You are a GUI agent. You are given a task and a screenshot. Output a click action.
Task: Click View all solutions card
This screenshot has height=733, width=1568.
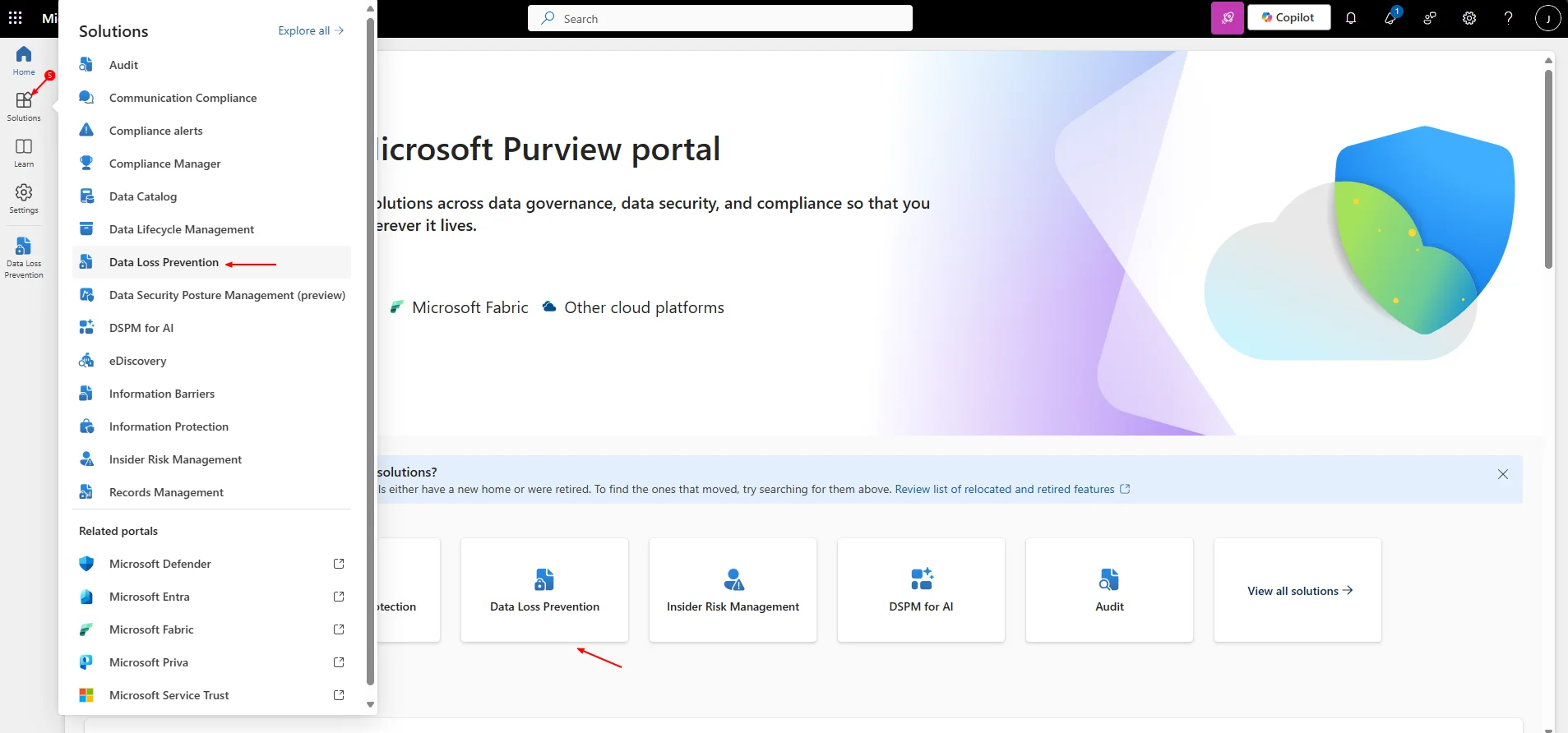pyautogui.click(x=1297, y=590)
